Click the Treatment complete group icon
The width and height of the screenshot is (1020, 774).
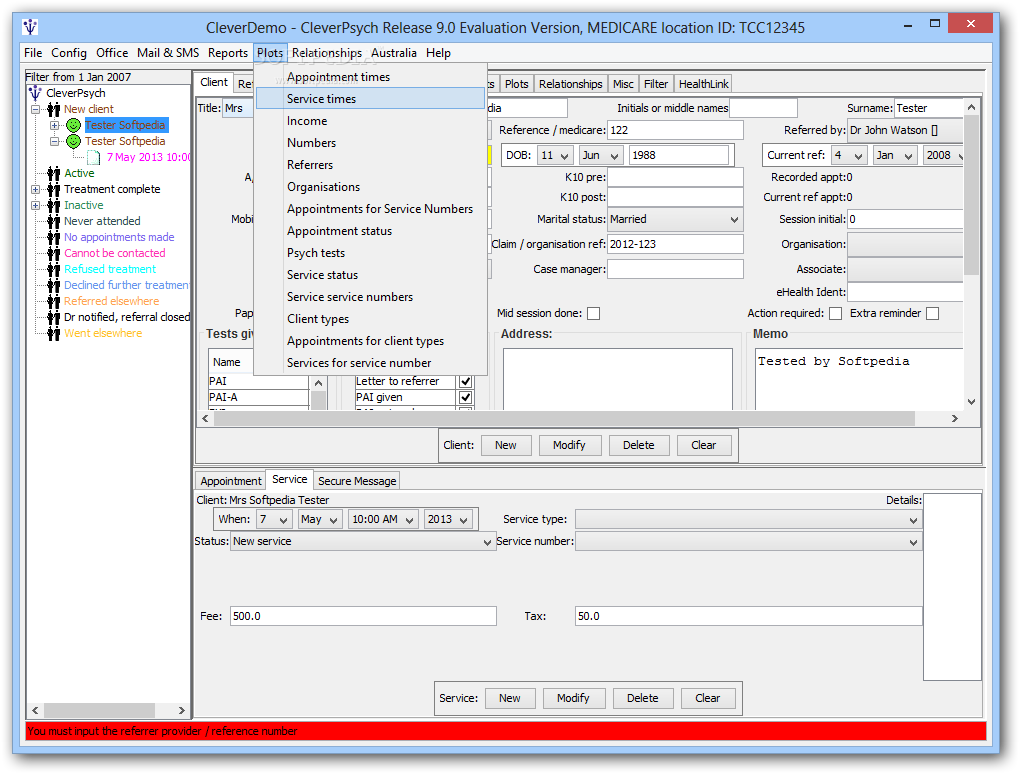(54, 189)
